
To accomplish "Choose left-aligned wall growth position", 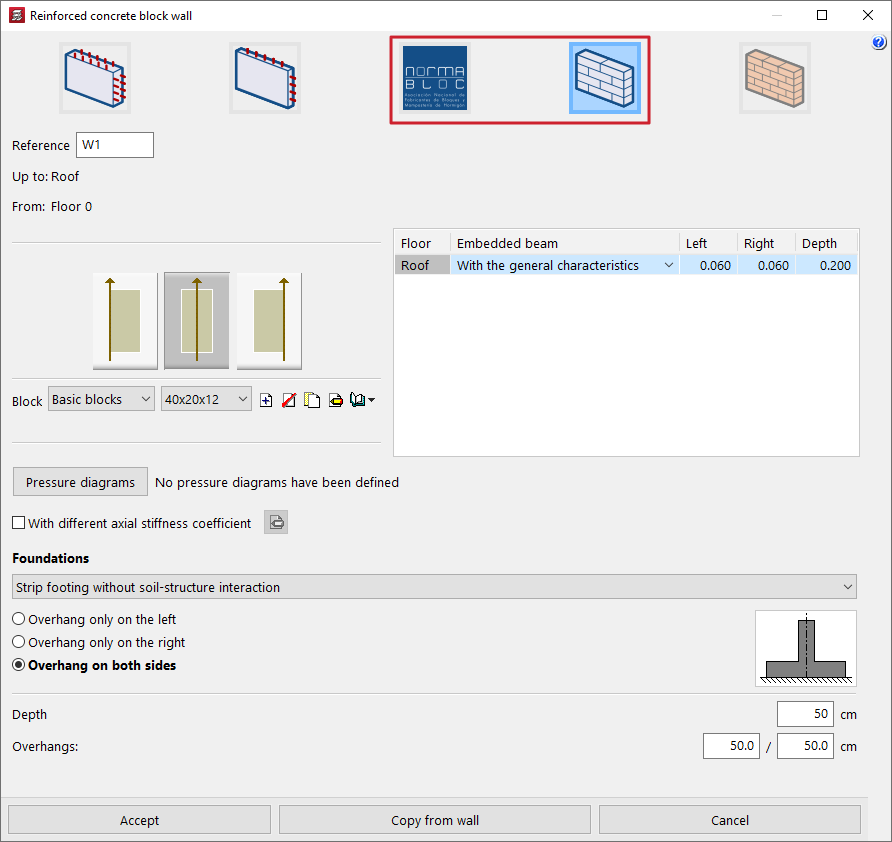I will 125,321.
